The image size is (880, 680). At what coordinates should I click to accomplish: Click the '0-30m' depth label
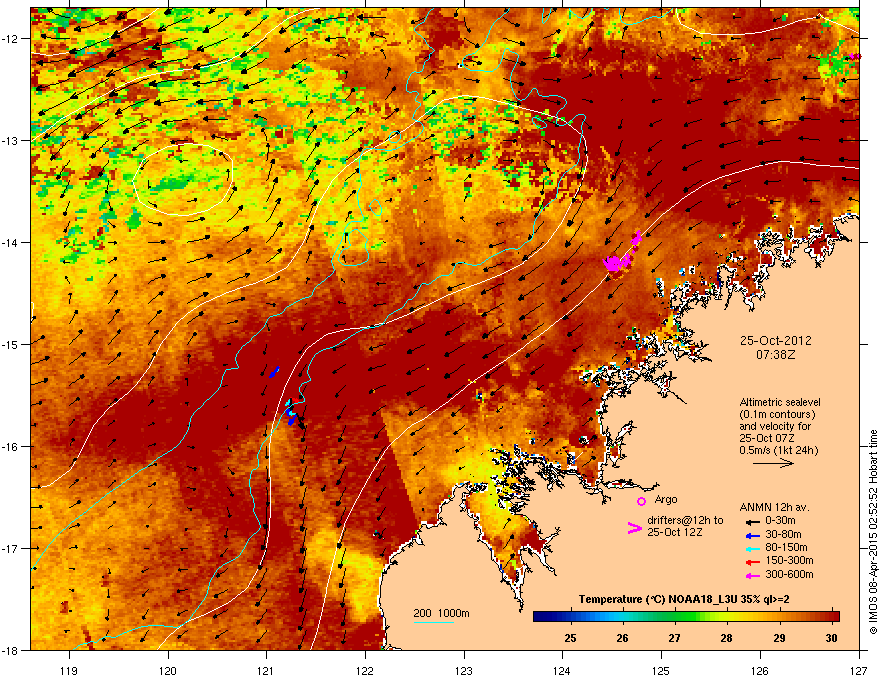pos(780,521)
